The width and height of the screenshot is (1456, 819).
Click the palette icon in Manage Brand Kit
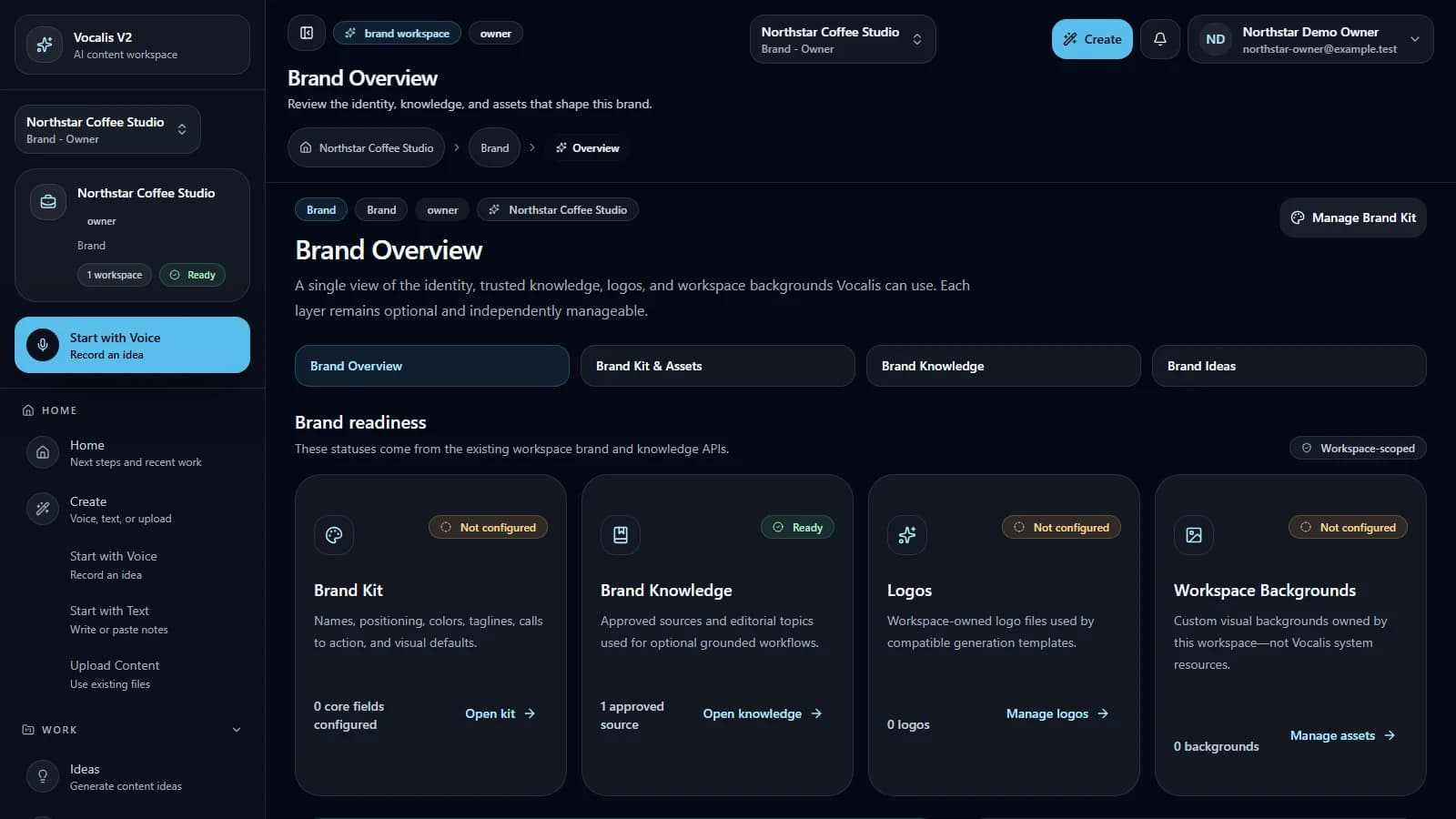1298,217
